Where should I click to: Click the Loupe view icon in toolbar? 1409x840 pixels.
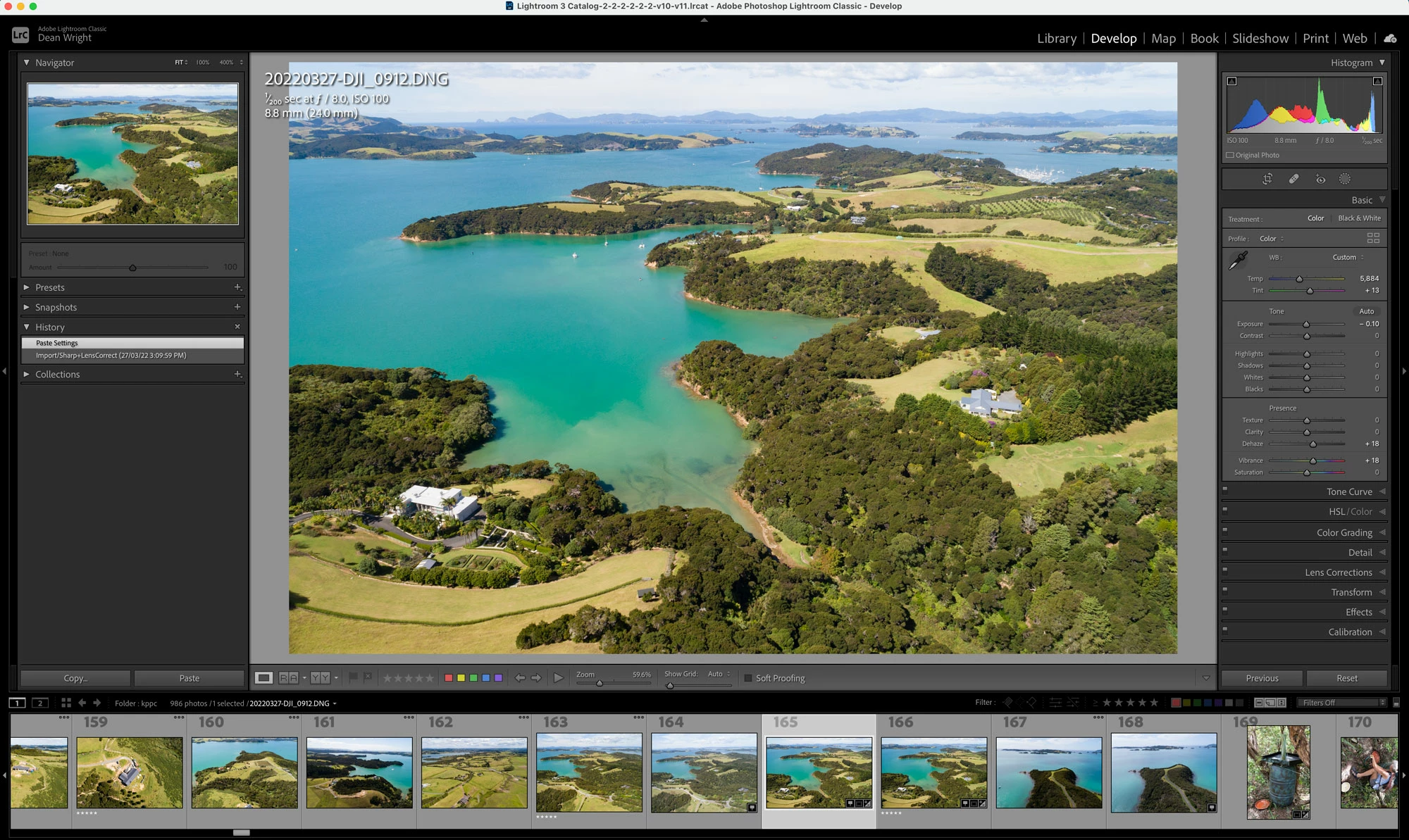tap(263, 677)
